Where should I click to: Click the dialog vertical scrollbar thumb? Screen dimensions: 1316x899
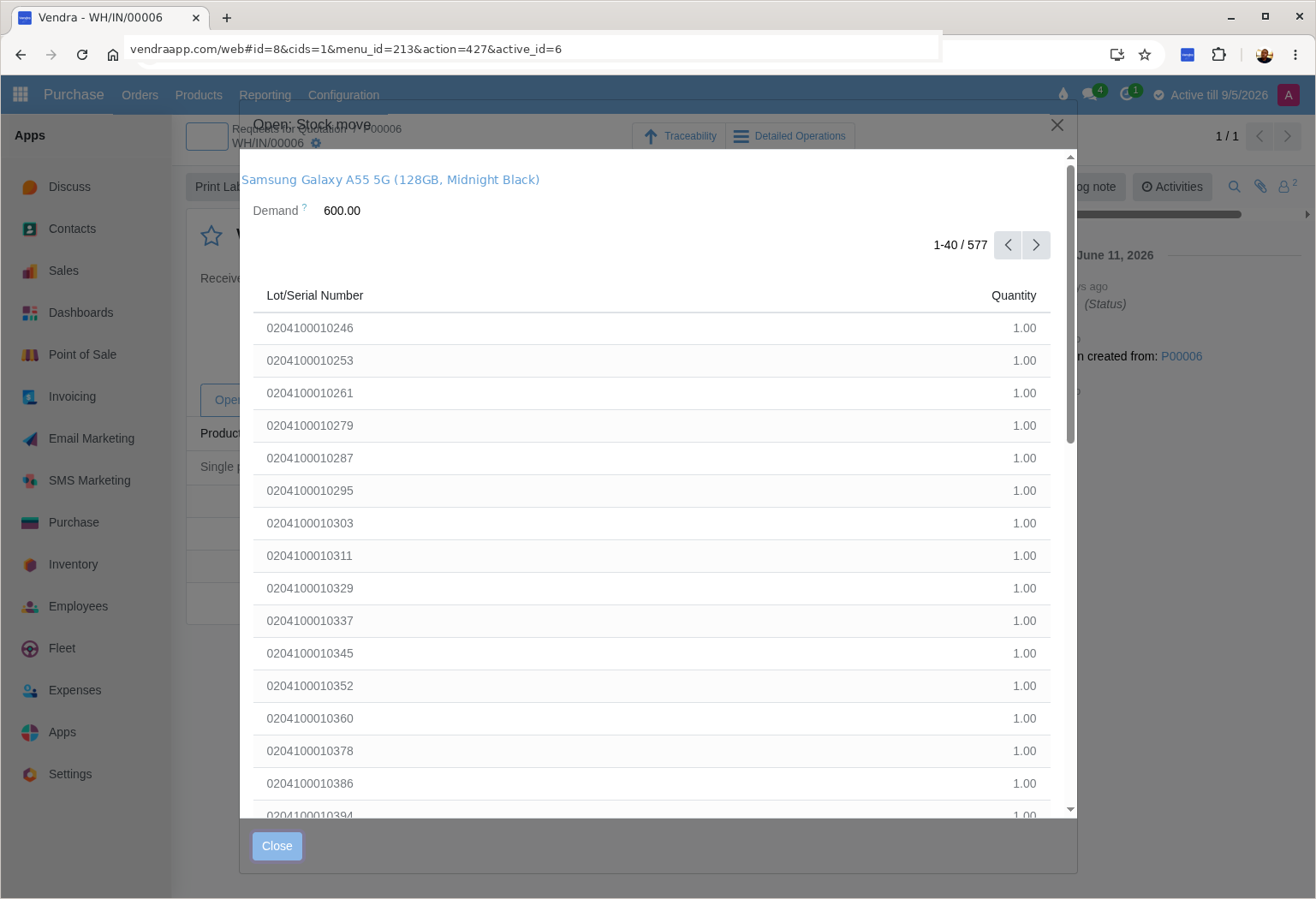point(1070,304)
